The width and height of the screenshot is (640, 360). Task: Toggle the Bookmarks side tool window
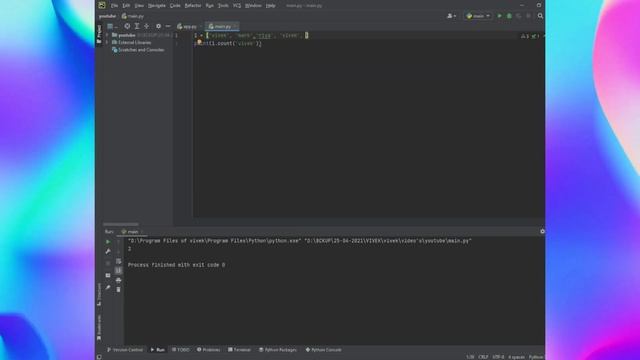pos(99,328)
